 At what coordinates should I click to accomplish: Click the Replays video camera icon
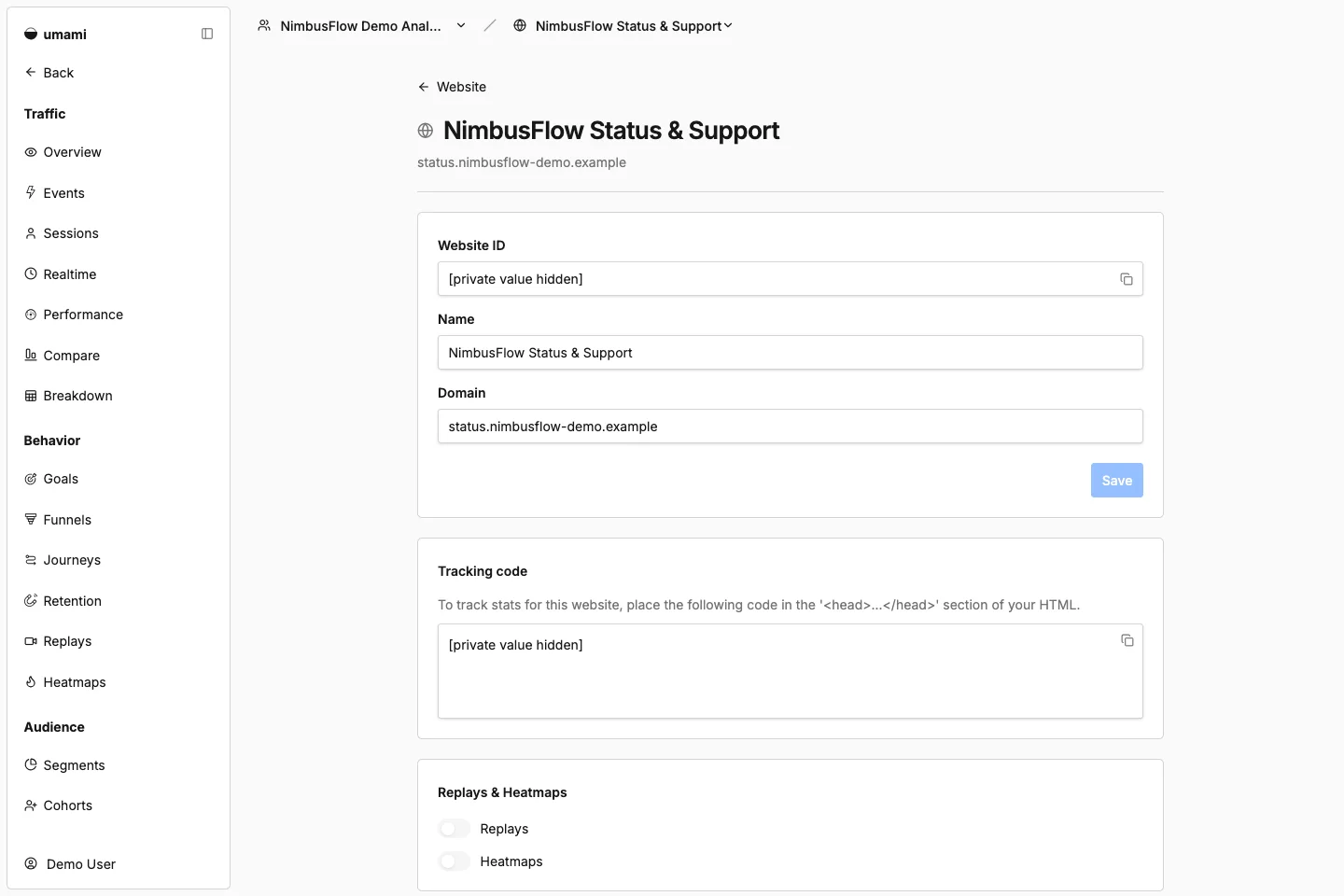coord(31,641)
